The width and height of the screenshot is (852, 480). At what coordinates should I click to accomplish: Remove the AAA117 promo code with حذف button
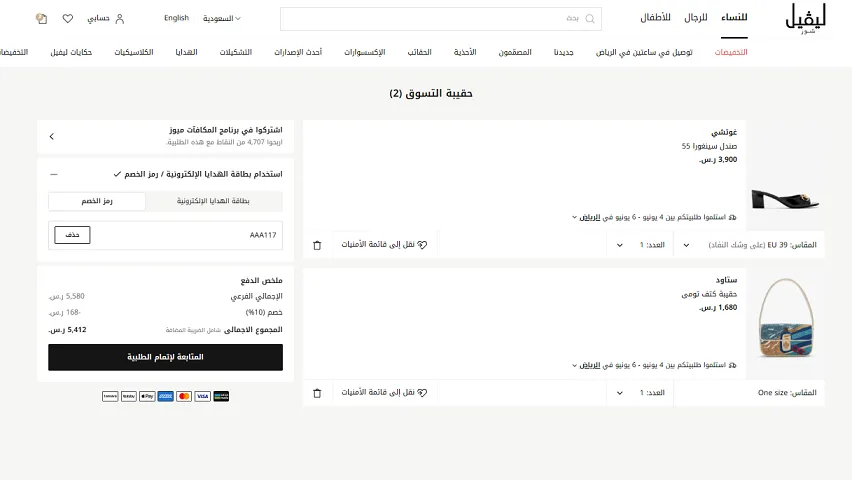coord(72,235)
